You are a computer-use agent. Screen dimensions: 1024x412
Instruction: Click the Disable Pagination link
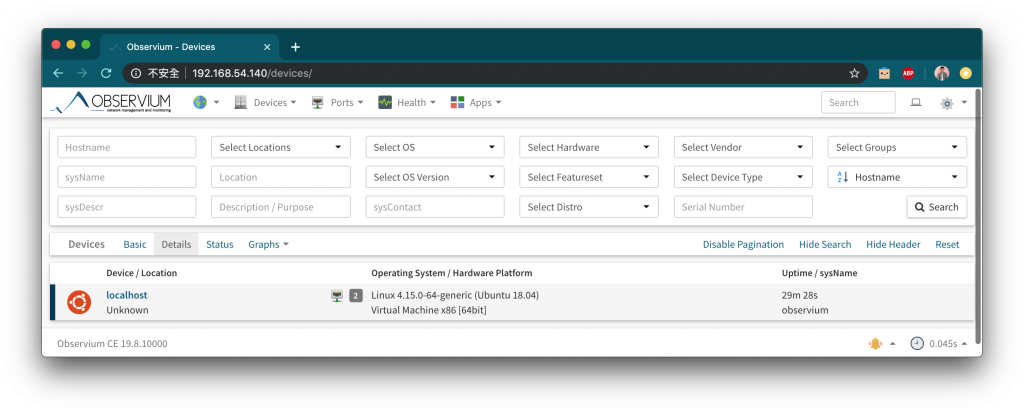743,244
